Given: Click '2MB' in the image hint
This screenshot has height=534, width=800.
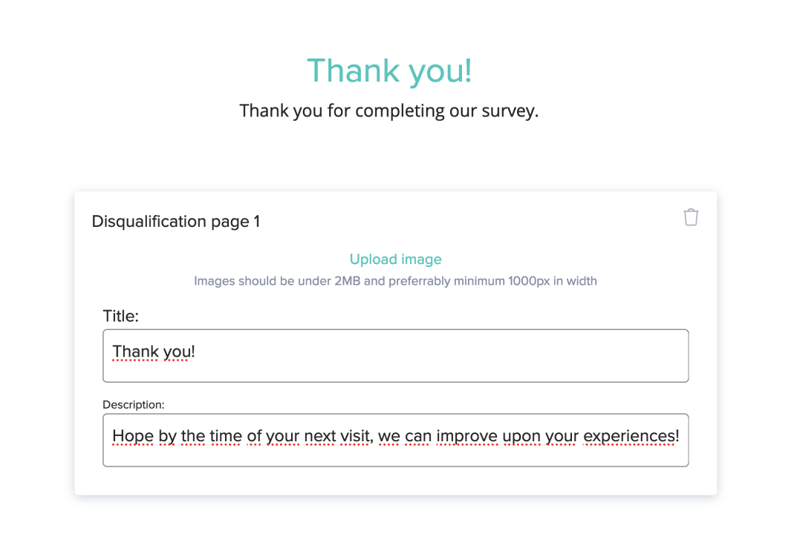Looking at the screenshot, I should 347,281.
